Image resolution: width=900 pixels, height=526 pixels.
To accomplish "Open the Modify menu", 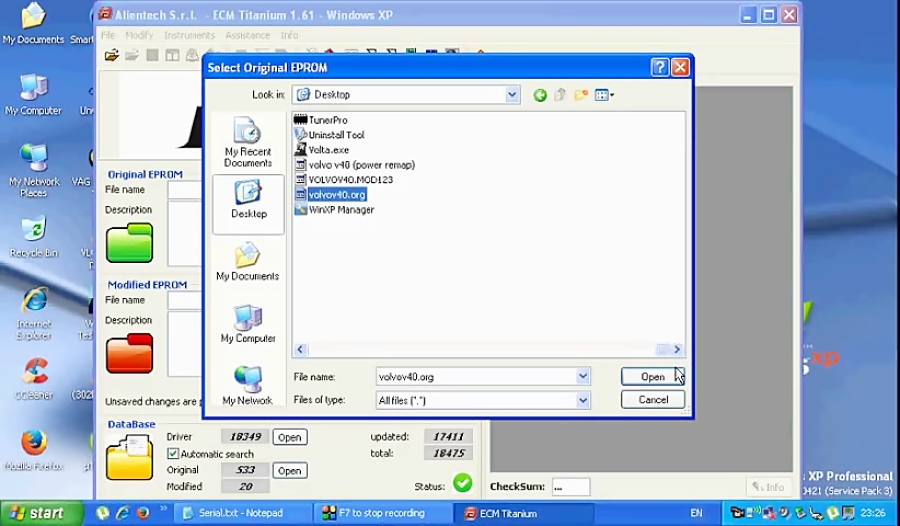I will click(139, 35).
